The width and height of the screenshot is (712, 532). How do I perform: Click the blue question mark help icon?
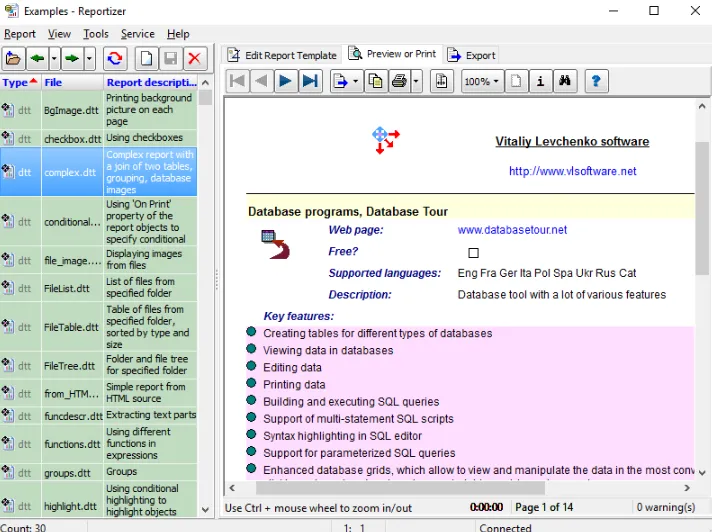pyautogui.click(x=596, y=81)
